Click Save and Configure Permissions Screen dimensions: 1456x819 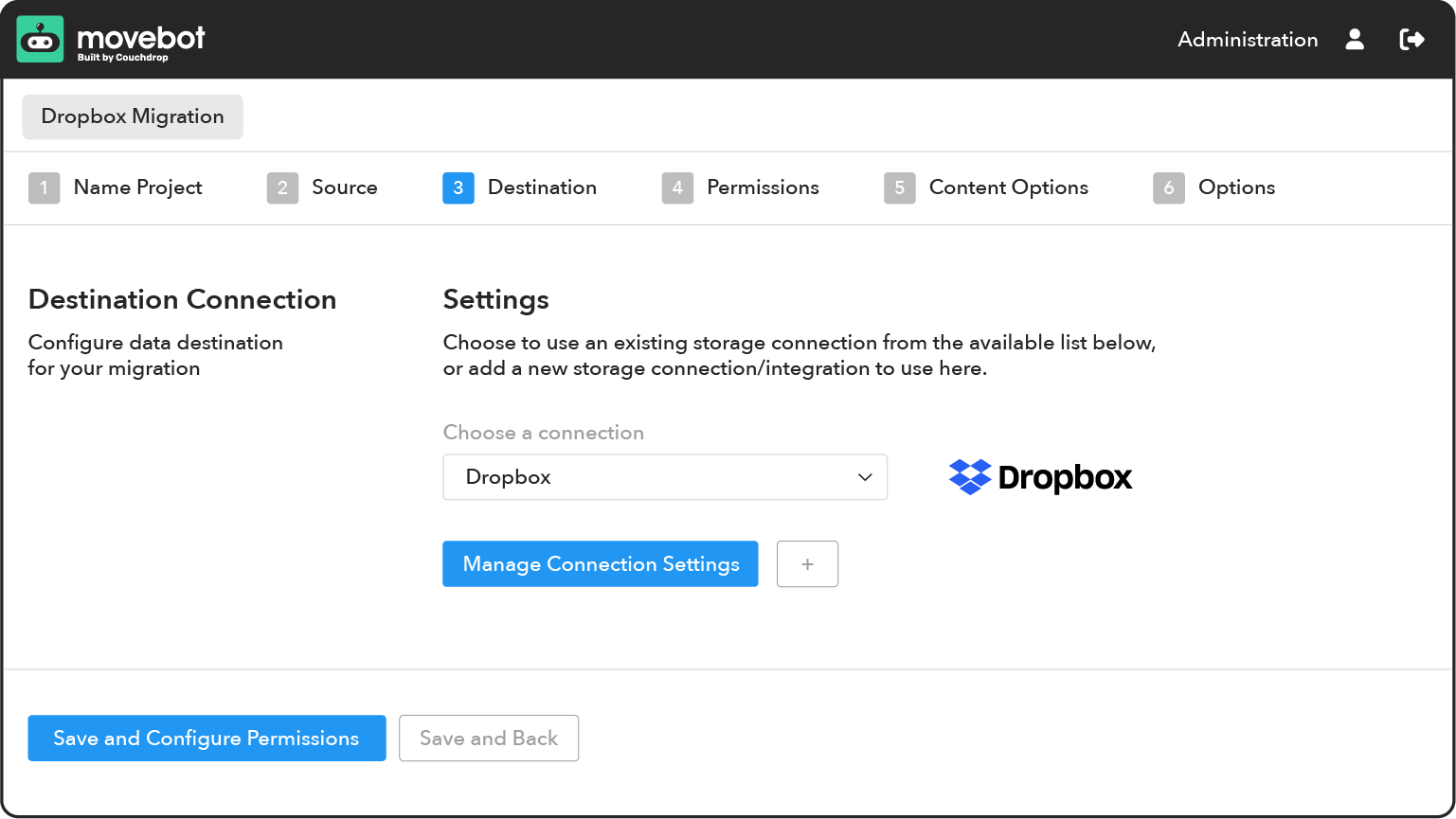[x=207, y=739]
